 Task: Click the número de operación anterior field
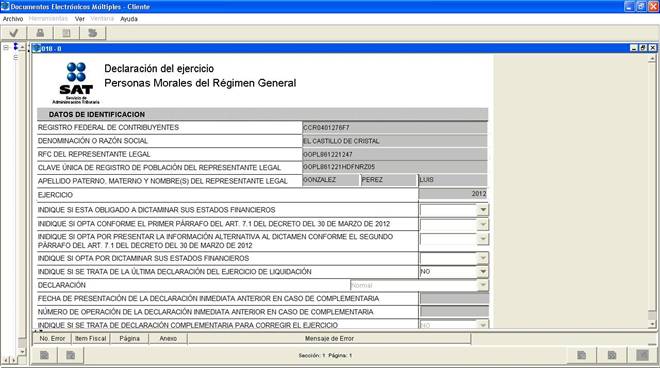(x=455, y=312)
